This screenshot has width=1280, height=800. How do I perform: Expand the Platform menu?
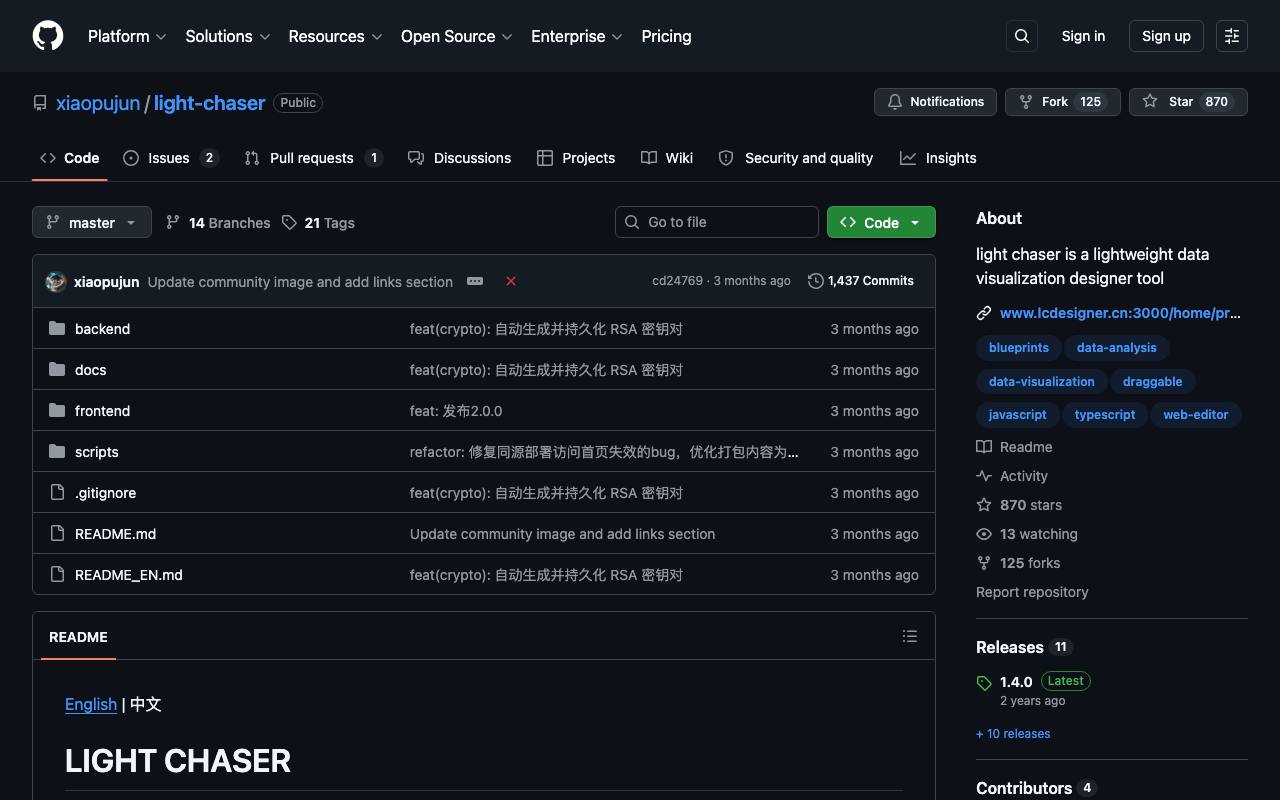click(x=127, y=36)
